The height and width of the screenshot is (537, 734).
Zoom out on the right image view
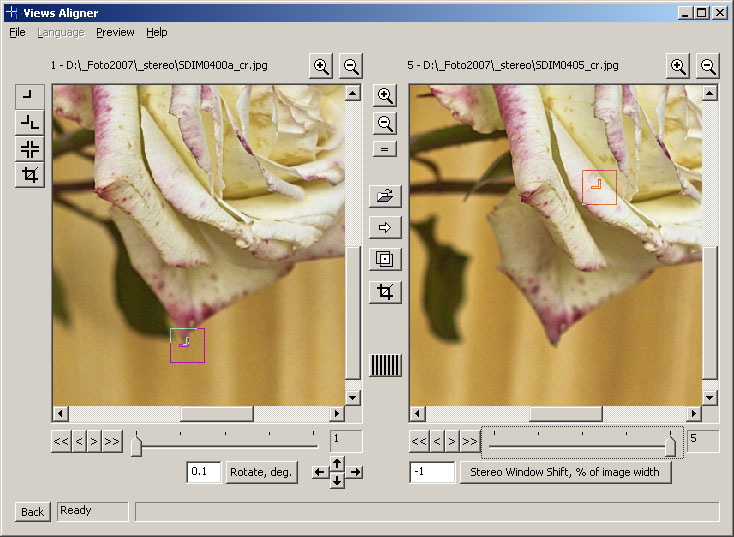[708, 67]
